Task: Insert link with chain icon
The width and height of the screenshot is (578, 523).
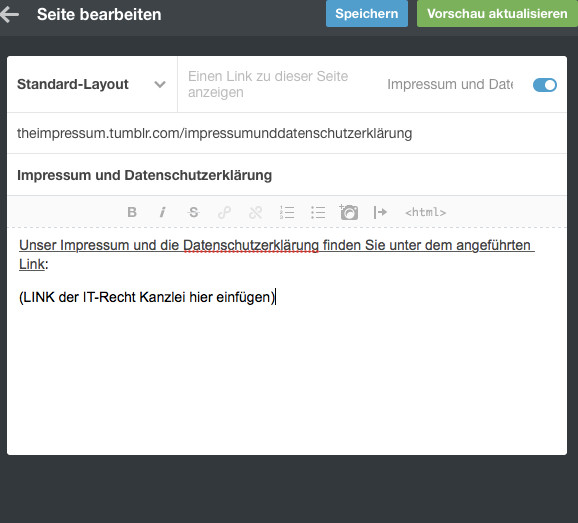Action: point(224,212)
